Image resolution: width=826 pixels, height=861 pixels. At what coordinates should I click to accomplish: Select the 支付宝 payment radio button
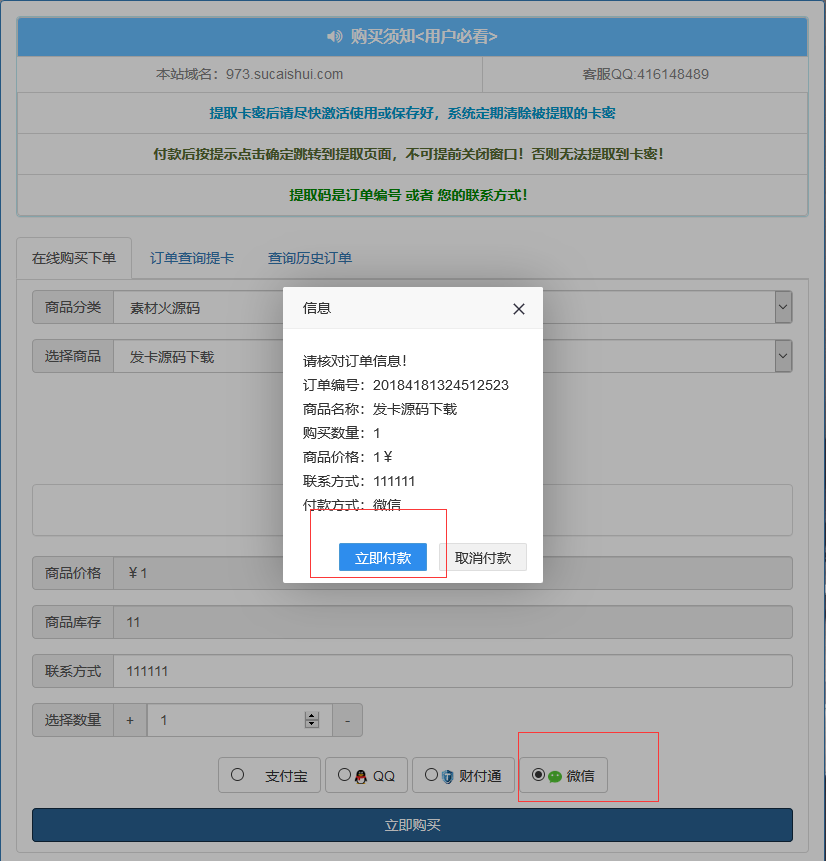pos(238,774)
